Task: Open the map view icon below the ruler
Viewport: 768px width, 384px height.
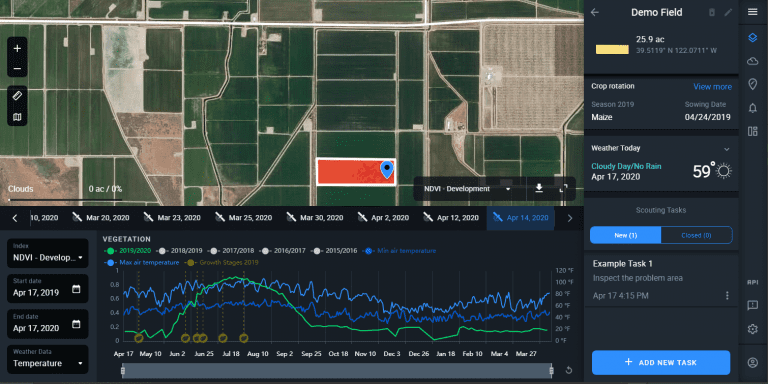Action: pos(17,117)
